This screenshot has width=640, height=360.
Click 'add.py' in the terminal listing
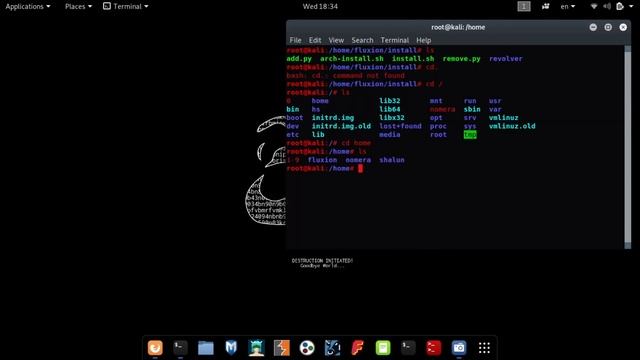(x=299, y=59)
